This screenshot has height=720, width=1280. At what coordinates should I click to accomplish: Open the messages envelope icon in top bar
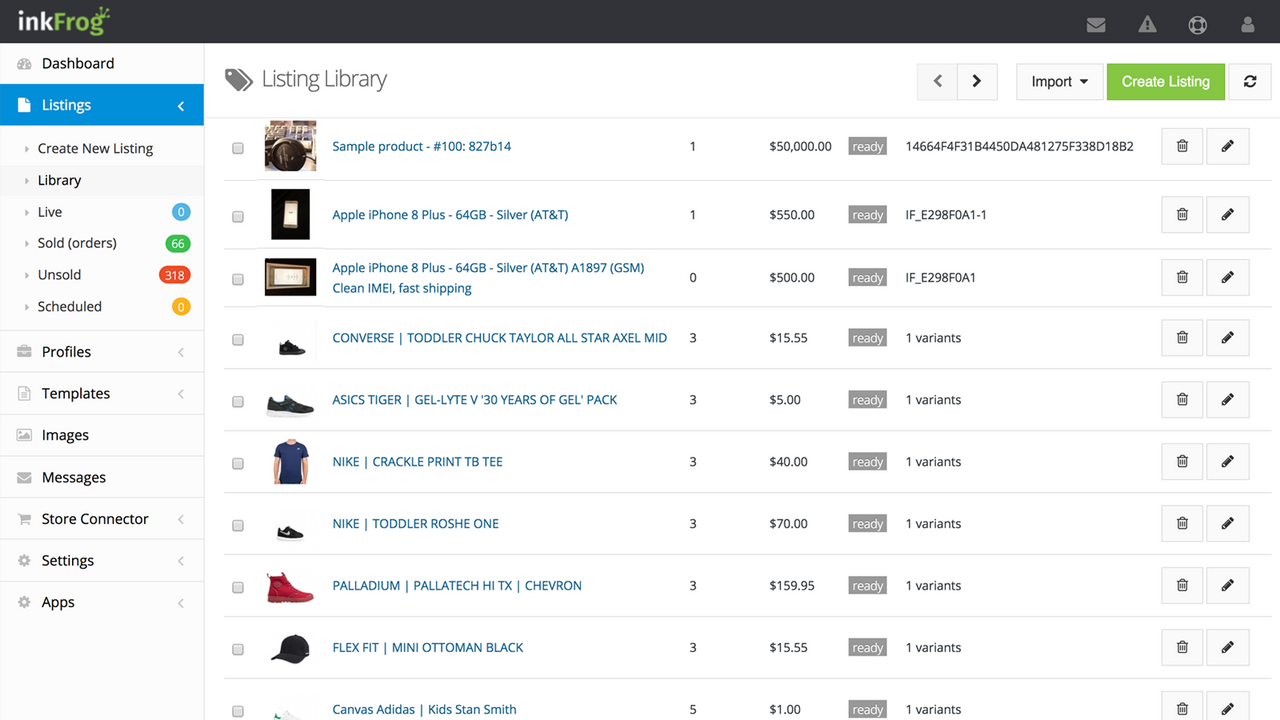(1096, 25)
